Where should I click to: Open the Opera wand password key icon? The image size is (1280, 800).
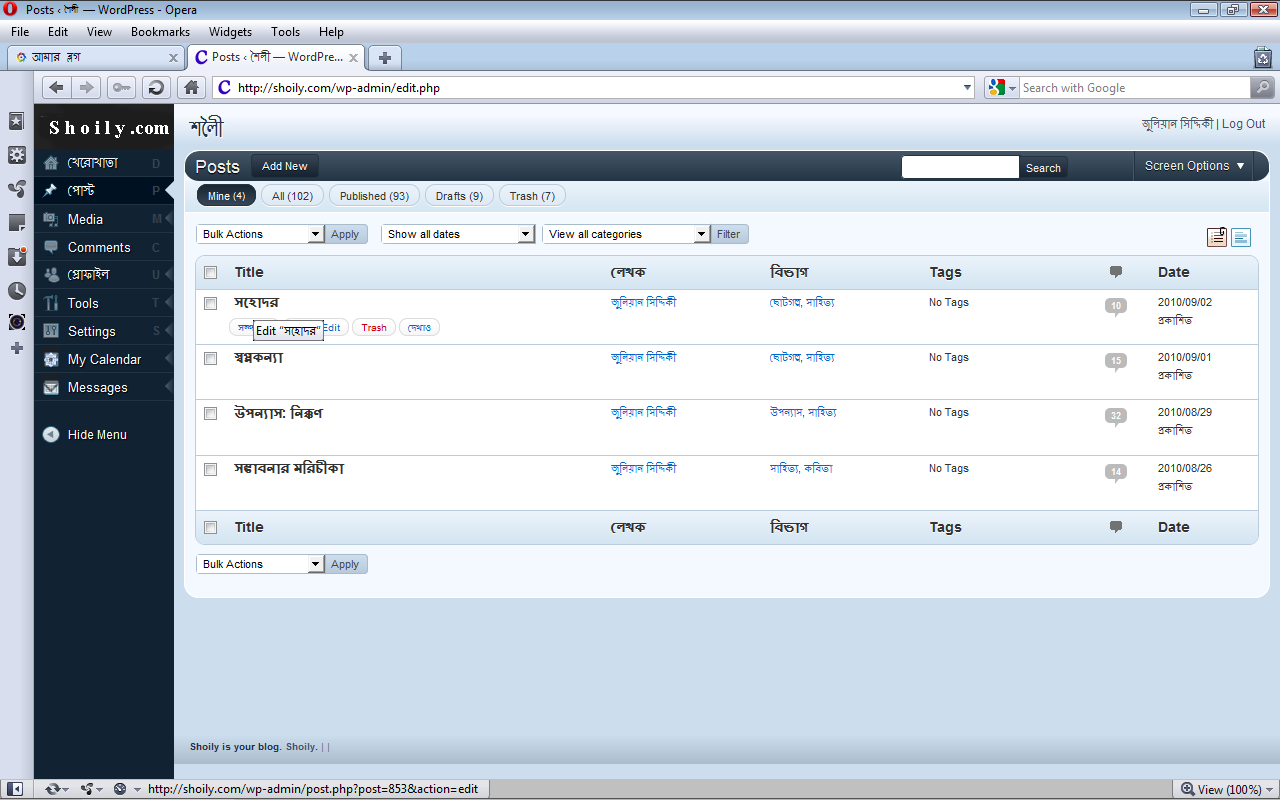tap(121, 88)
